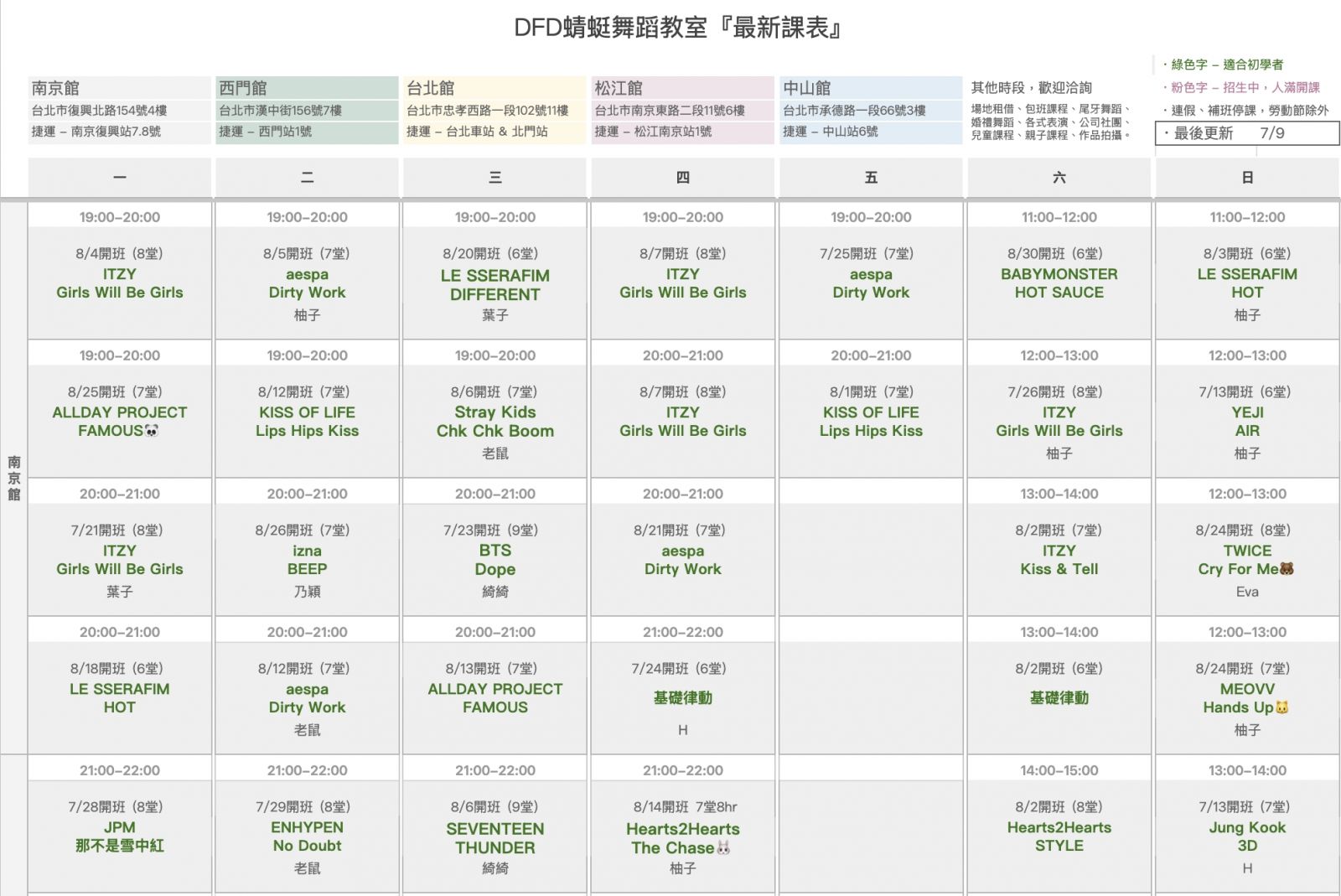Image resolution: width=1341 pixels, height=896 pixels.
Task: Click address 台北市忠孝西路一段102號11樓
Action: pyautogui.click(x=487, y=111)
